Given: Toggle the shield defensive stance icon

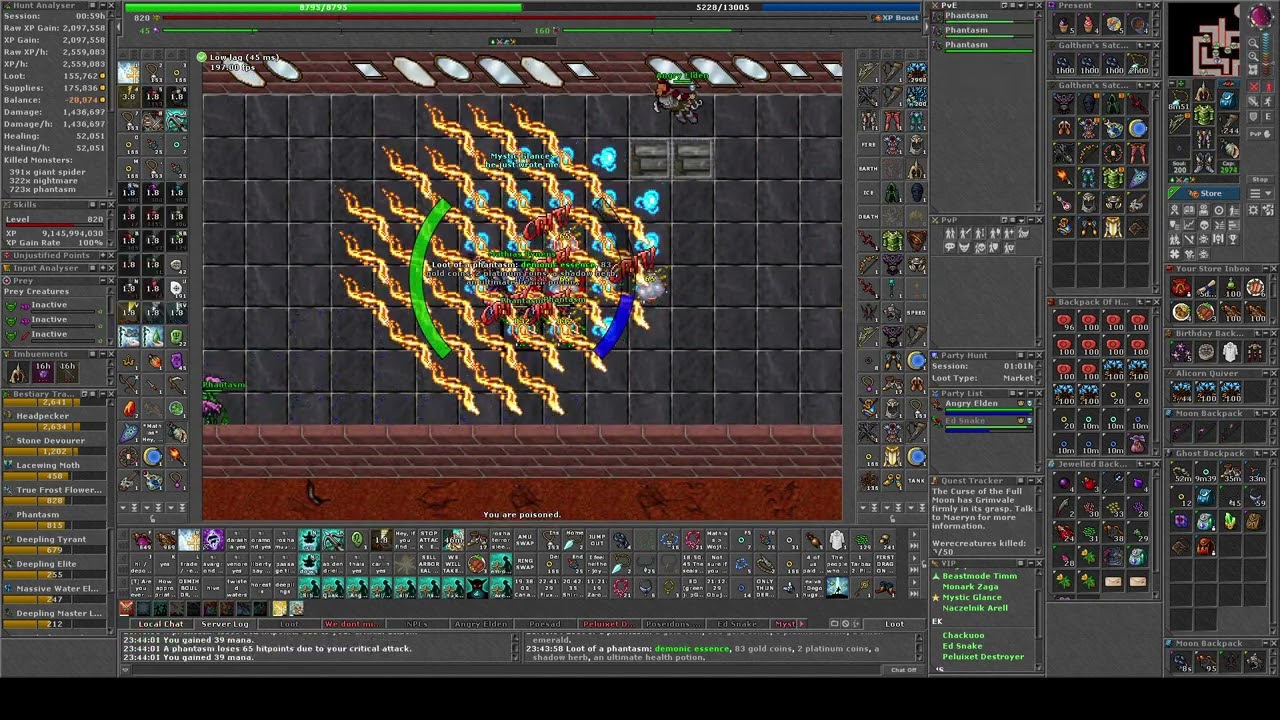Looking at the screenshot, I should pos(1254,117).
